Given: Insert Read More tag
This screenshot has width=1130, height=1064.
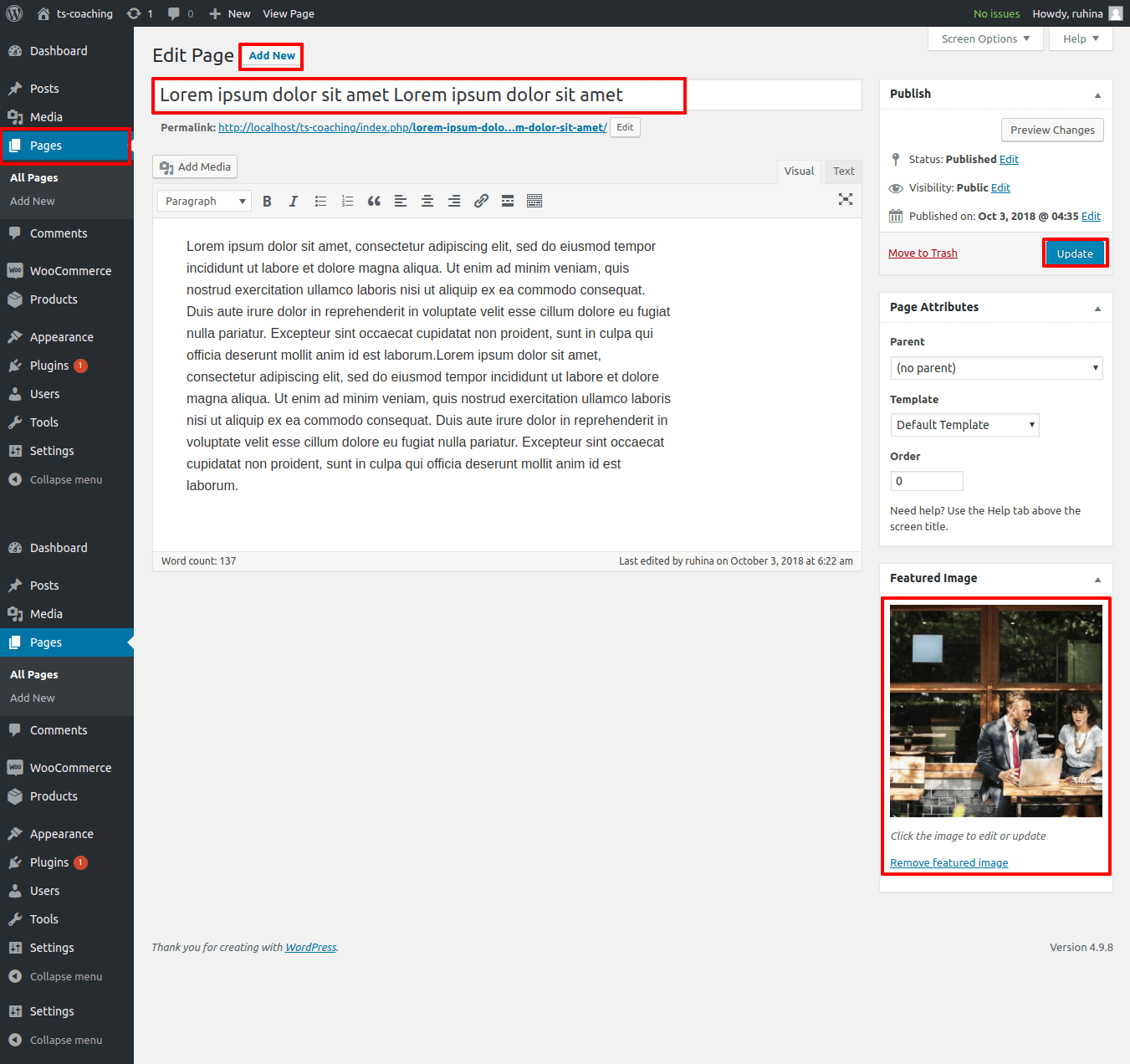Looking at the screenshot, I should point(508,201).
